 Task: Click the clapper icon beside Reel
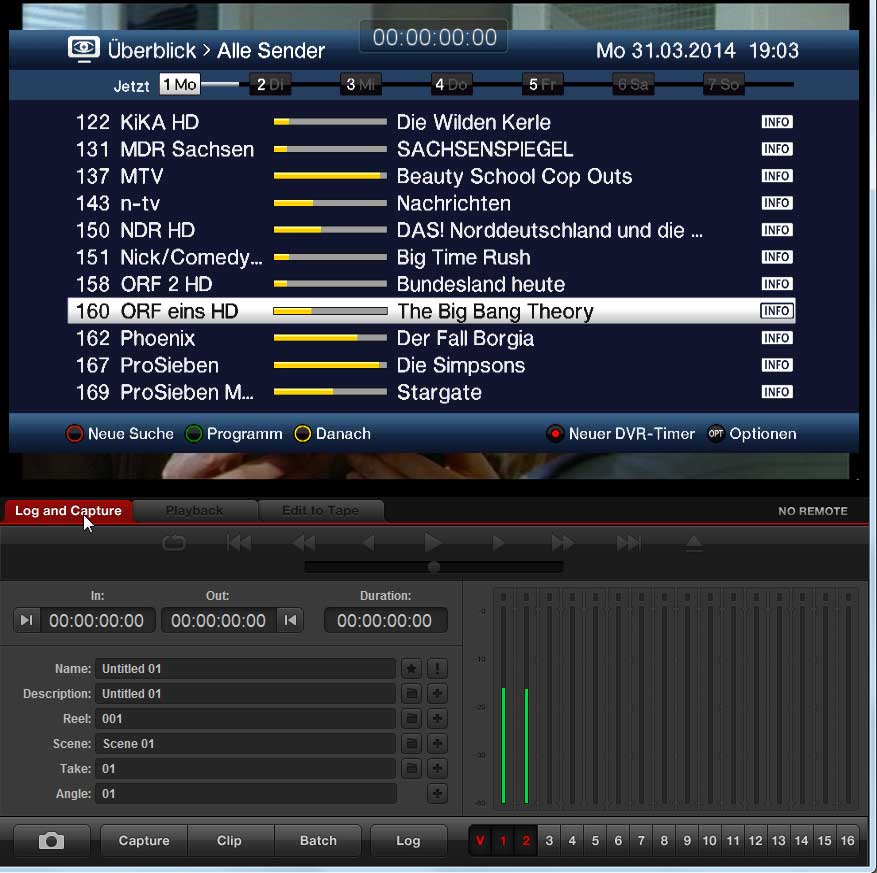coord(411,718)
